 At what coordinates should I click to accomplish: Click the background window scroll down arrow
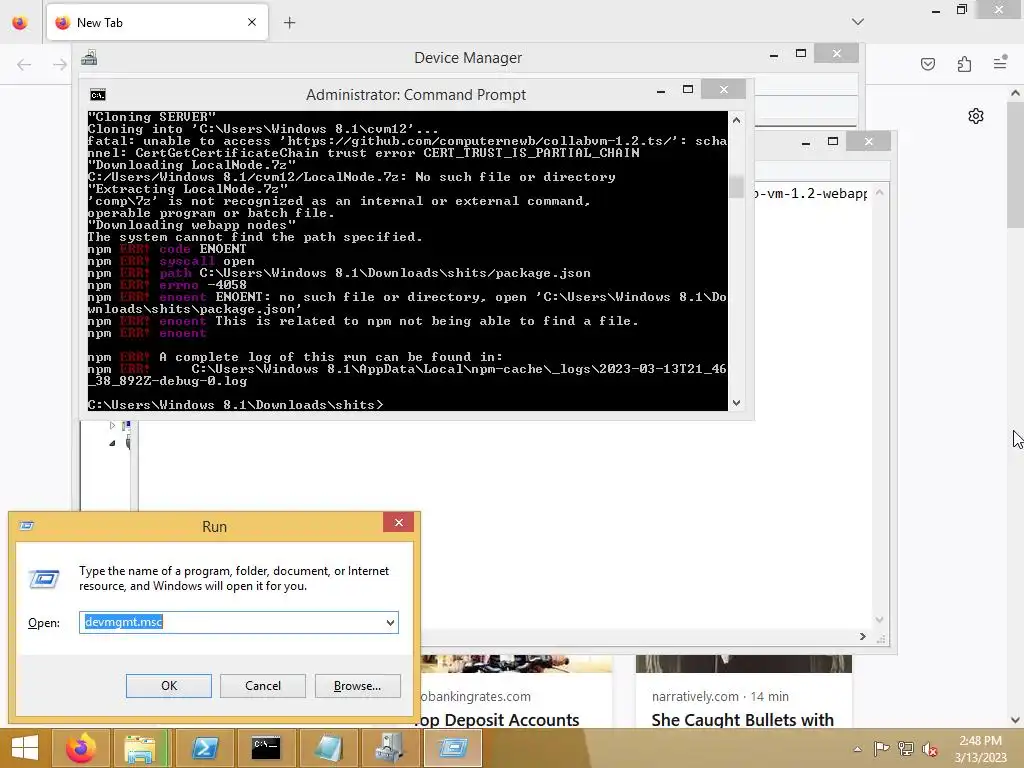(x=879, y=620)
